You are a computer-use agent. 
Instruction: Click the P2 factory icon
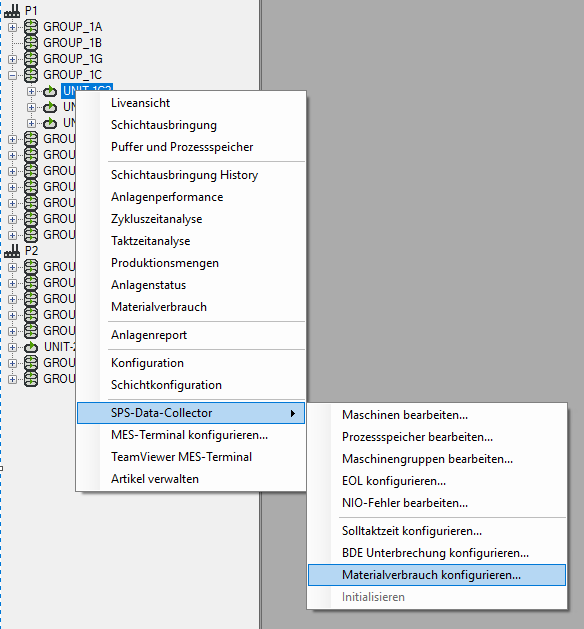[x=12, y=251]
